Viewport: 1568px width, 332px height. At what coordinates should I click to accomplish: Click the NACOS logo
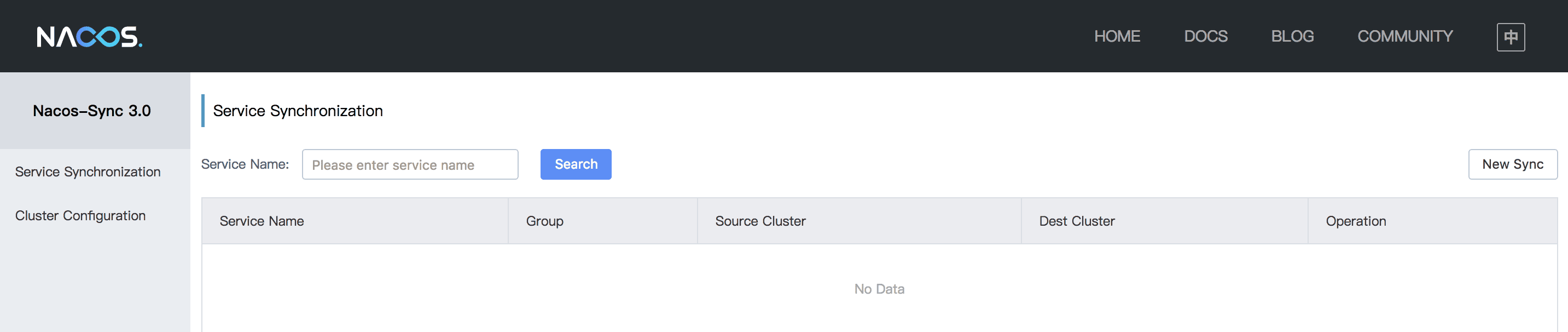click(89, 37)
